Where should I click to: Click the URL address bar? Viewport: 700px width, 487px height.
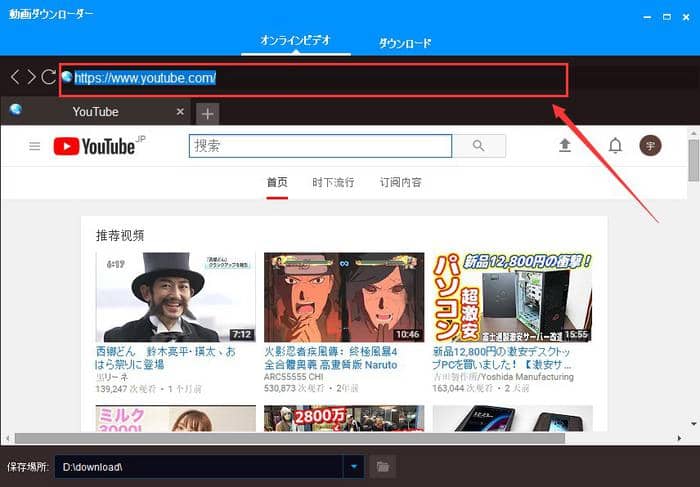(x=313, y=79)
